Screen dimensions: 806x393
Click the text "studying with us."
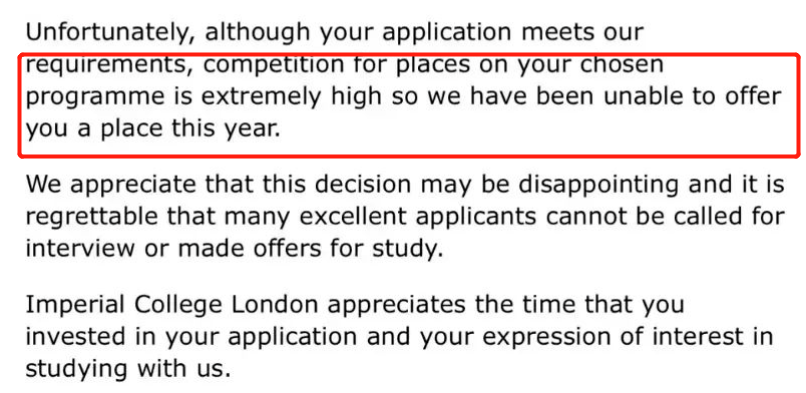(128, 369)
